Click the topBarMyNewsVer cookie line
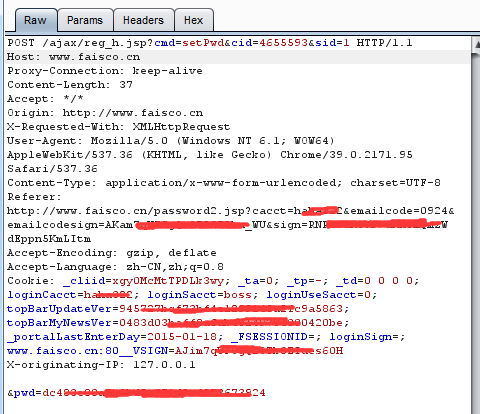This screenshot has width=480, height=414. [178, 323]
